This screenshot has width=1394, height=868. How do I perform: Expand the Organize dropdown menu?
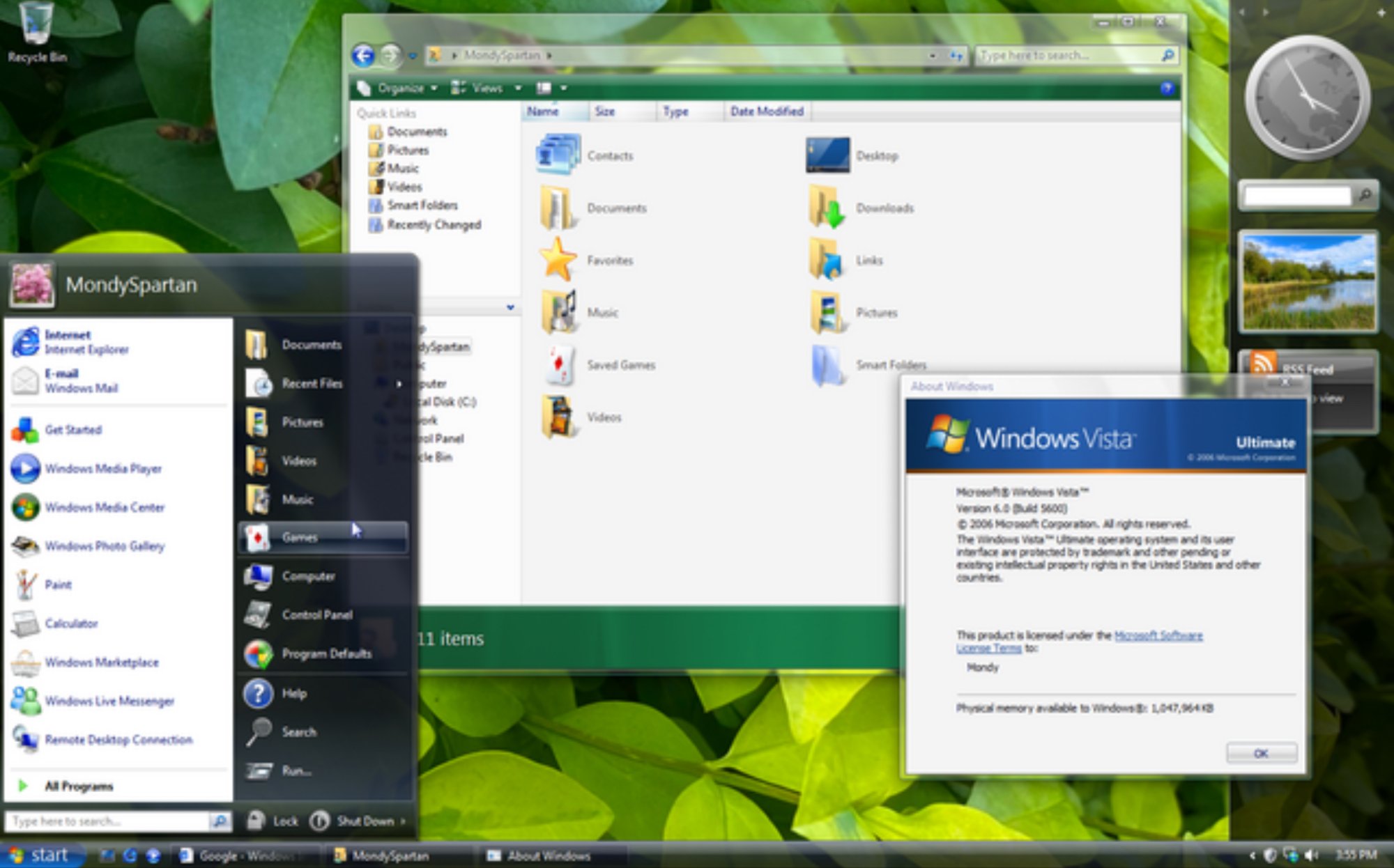[x=401, y=88]
